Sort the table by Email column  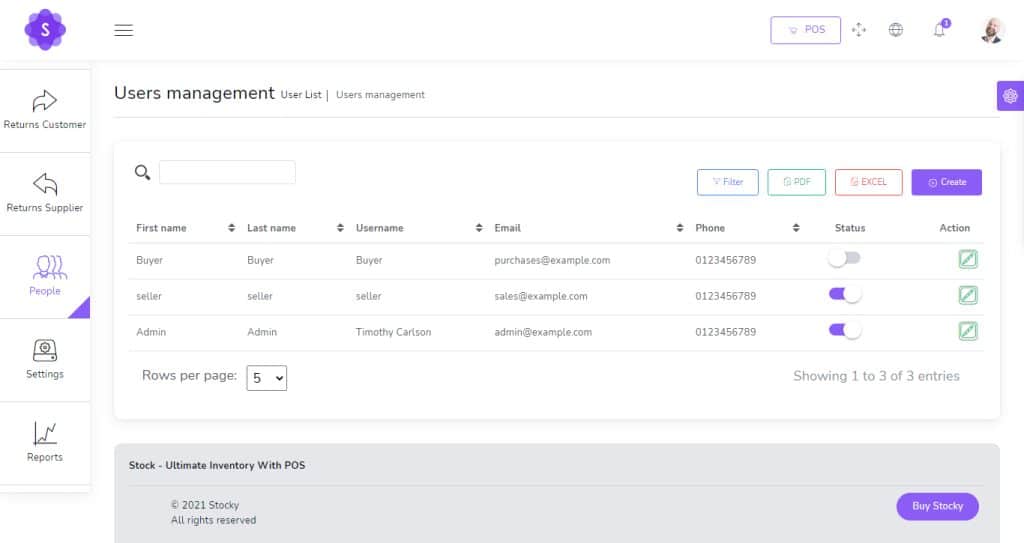(680, 228)
